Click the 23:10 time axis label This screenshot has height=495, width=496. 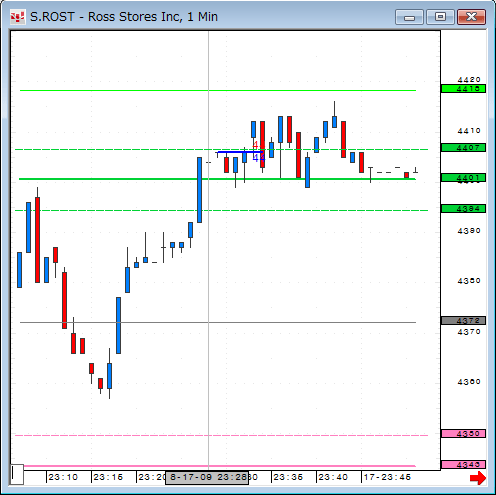pyautogui.click(x=63, y=477)
